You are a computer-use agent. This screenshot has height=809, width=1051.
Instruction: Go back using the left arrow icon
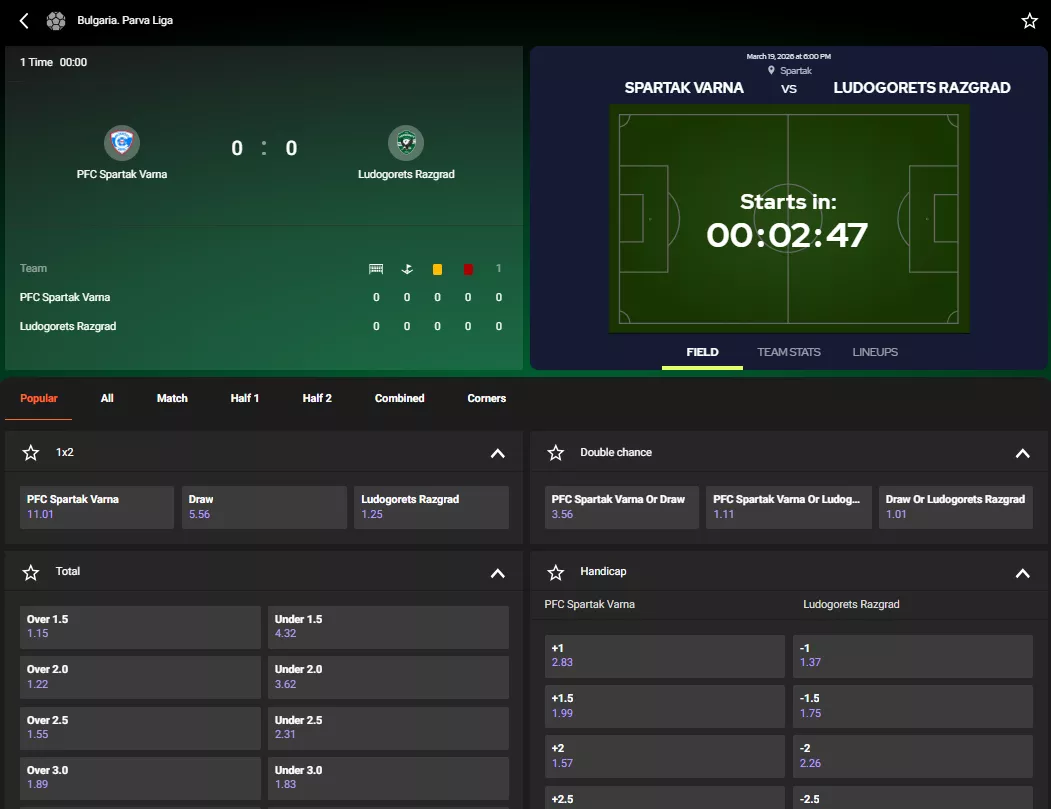pyautogui.click(x=24, y=21)
